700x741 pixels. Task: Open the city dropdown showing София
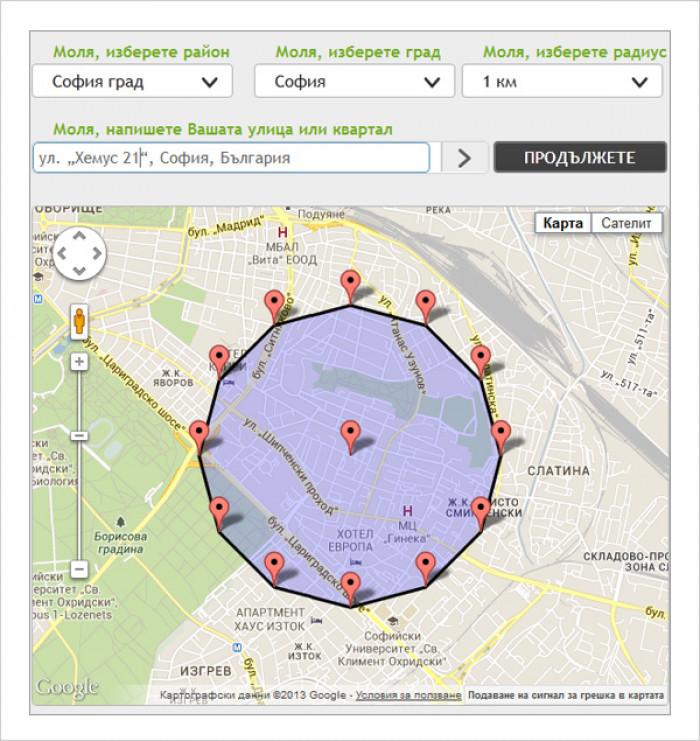coord(354,81)
